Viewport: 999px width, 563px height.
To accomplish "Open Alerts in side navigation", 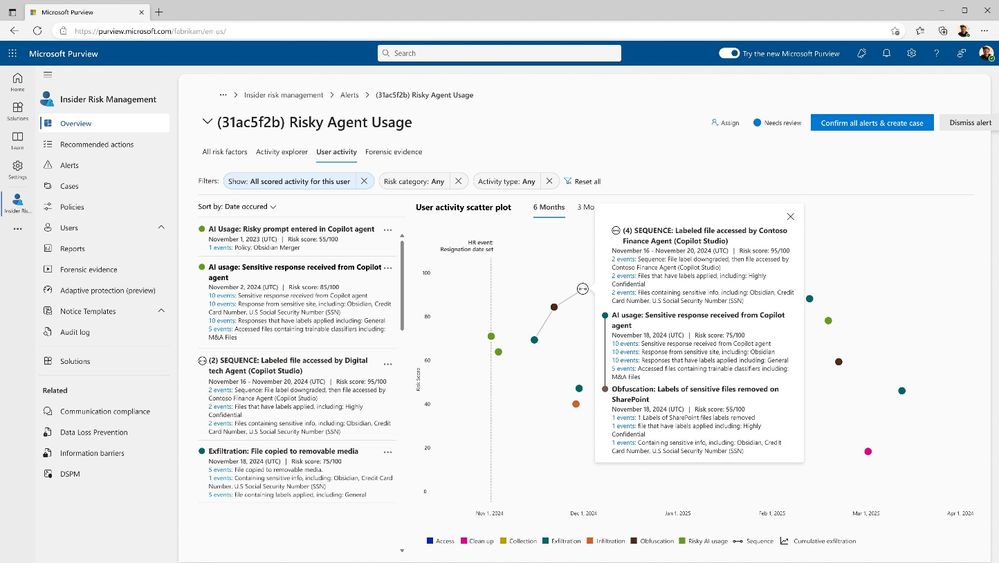I will pos(104,165).
